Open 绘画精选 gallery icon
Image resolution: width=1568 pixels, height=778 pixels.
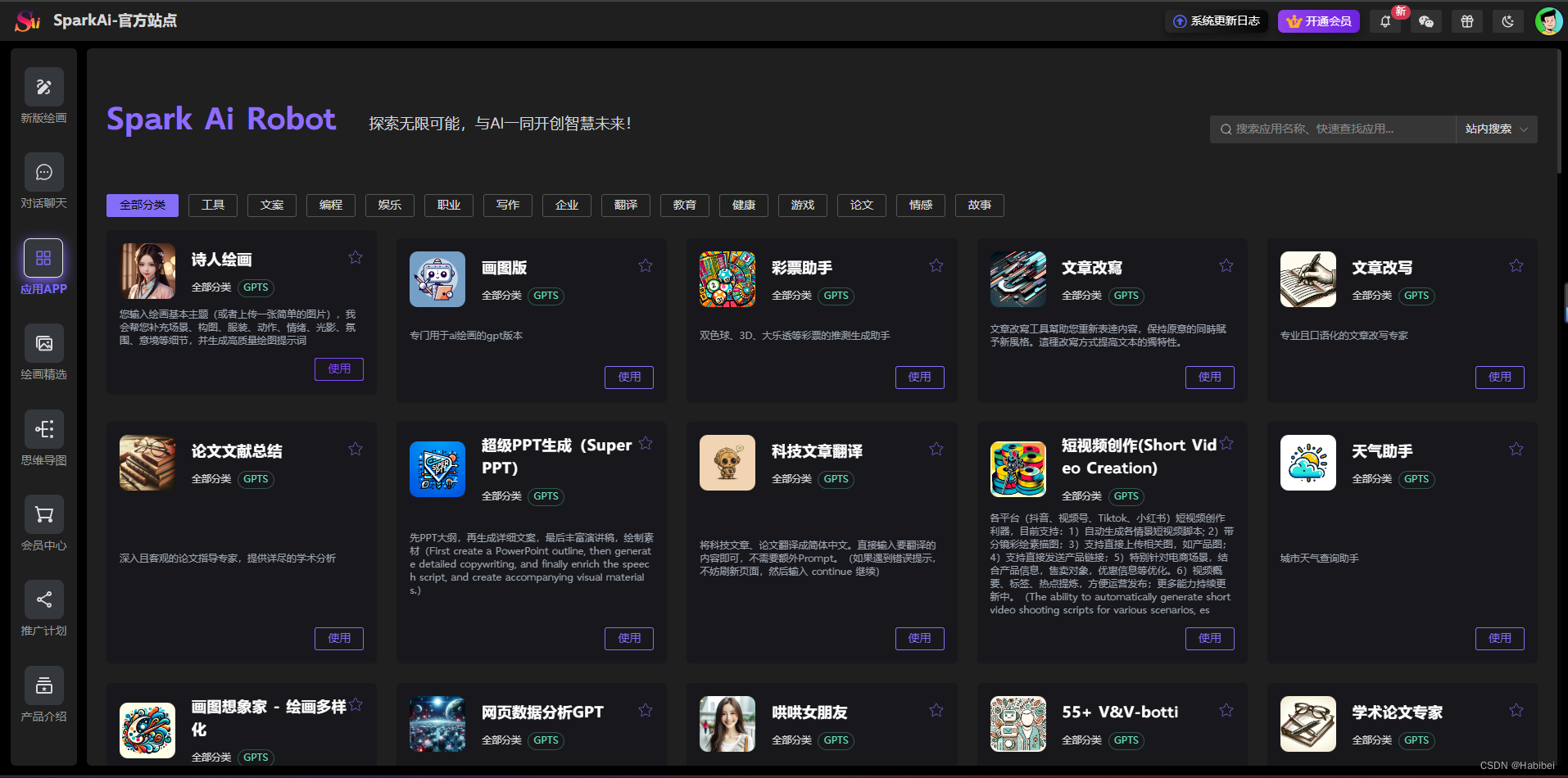[44, 343]
